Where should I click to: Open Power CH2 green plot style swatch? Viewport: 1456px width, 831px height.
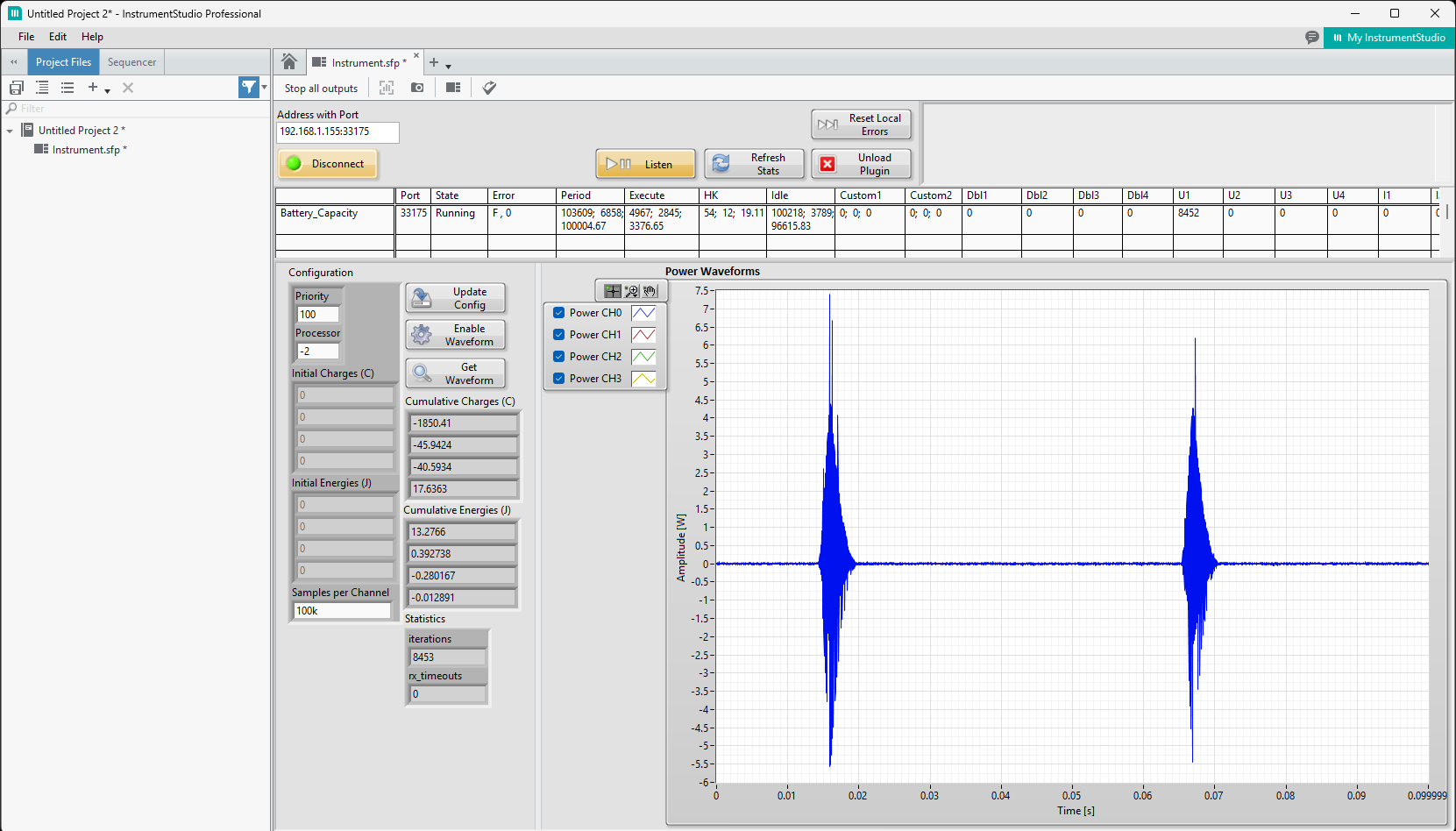pos(643,357)
